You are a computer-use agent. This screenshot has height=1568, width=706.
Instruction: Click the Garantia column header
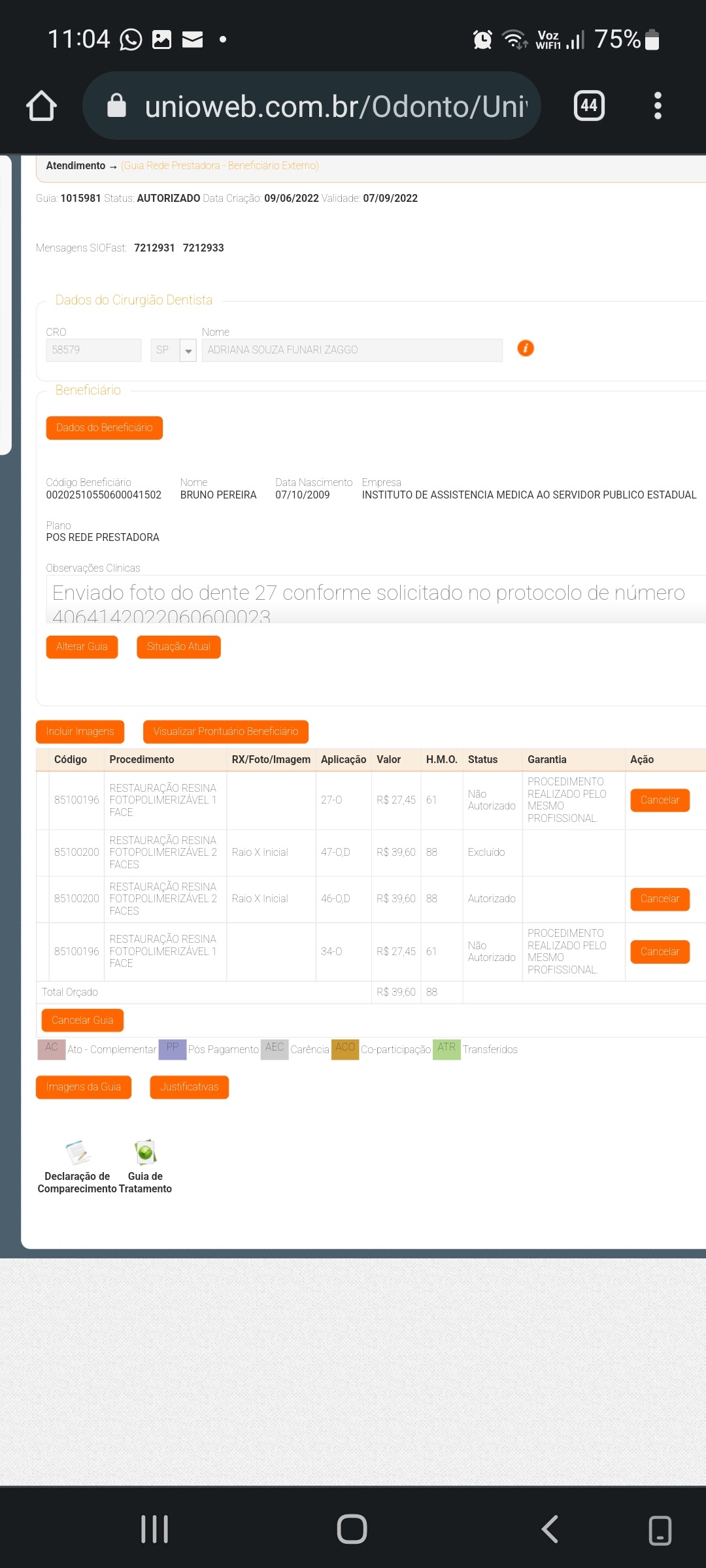547,760
